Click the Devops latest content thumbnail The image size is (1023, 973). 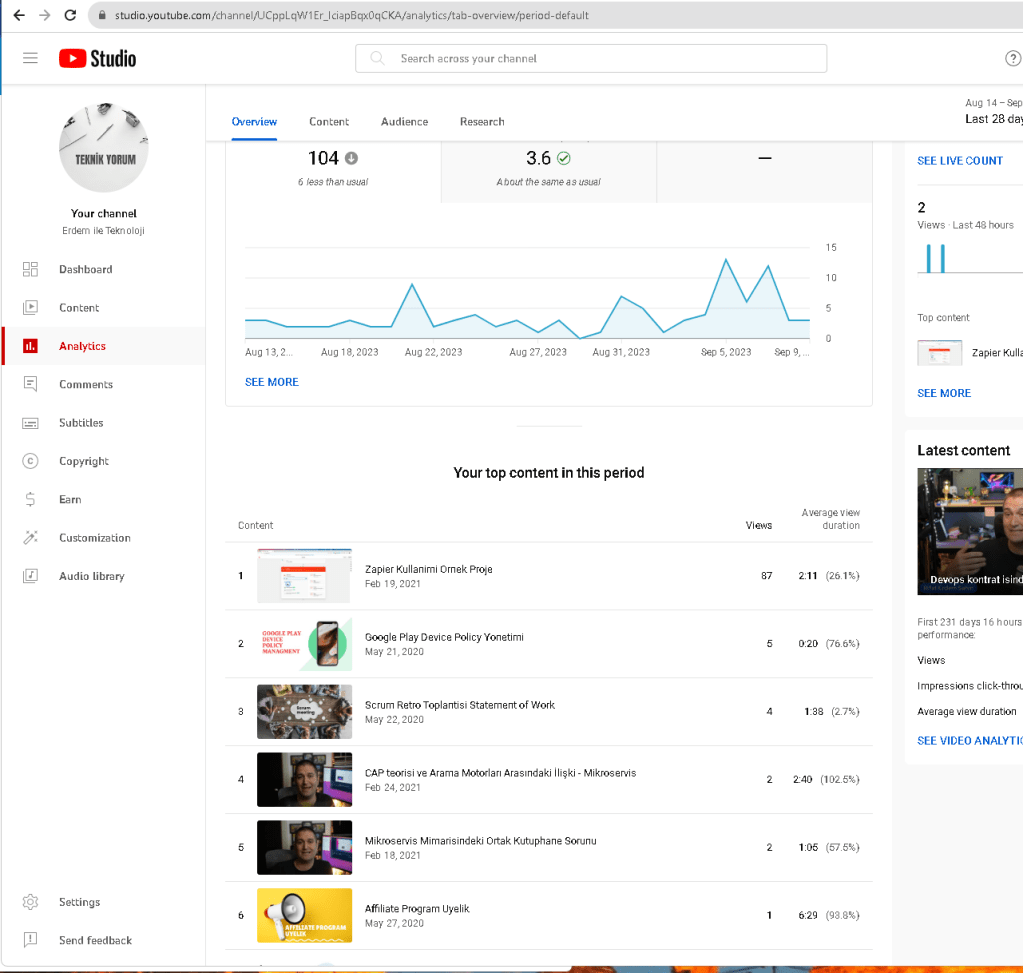tap(970, 531)
